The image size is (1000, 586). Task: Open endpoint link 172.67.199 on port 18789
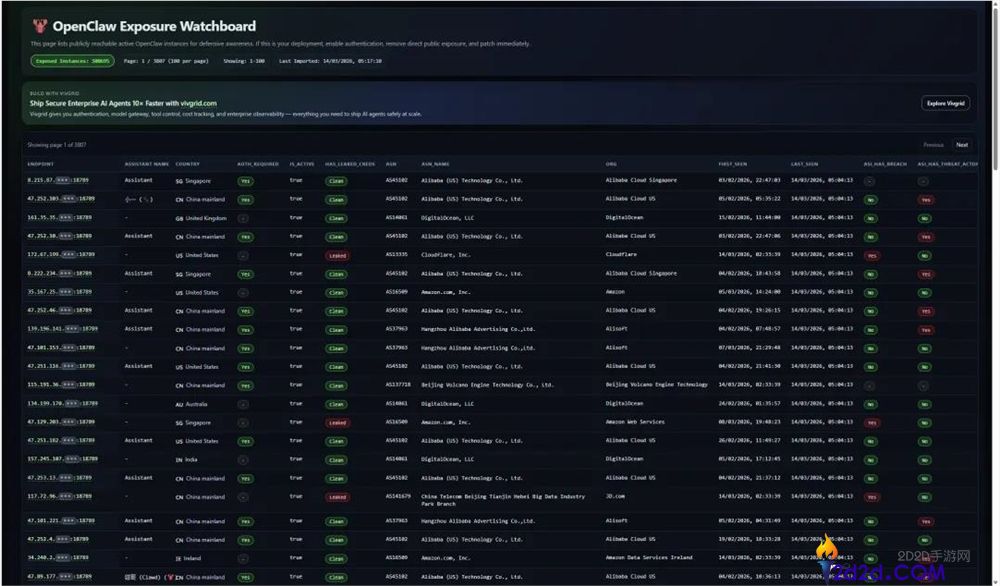(x=60, y=255)
